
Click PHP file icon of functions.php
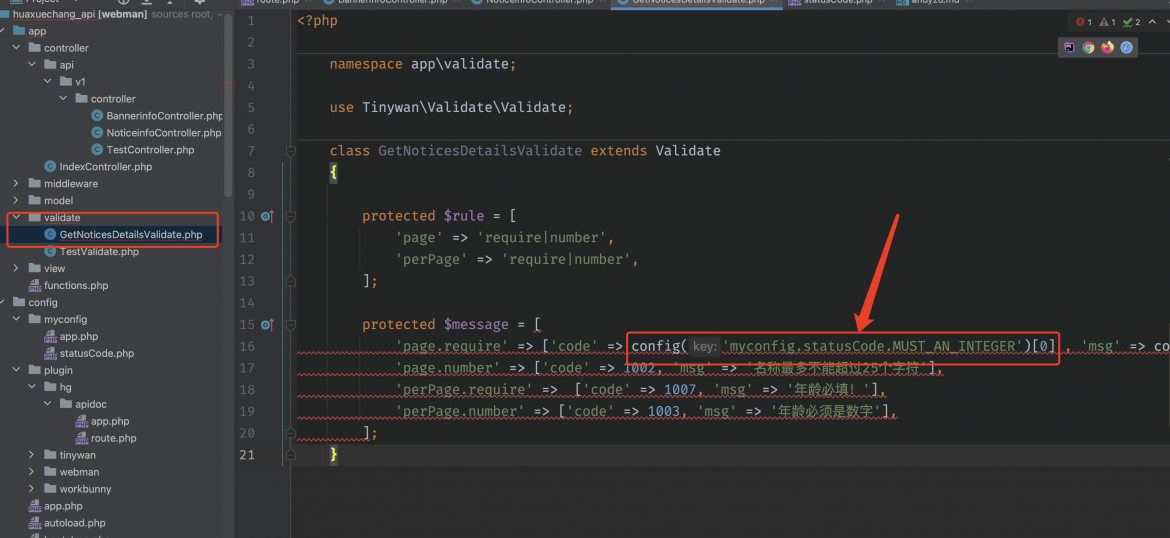(x=34, y=286)
